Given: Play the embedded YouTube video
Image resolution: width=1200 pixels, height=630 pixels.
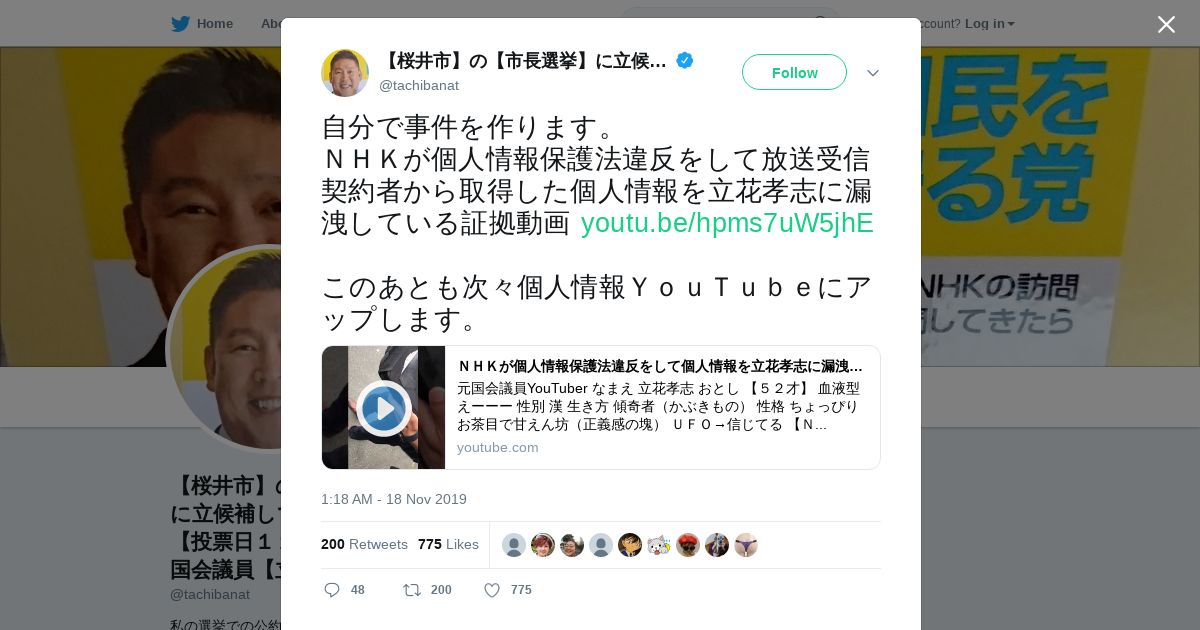Looking at the screenshot, I should coord(384,408).
